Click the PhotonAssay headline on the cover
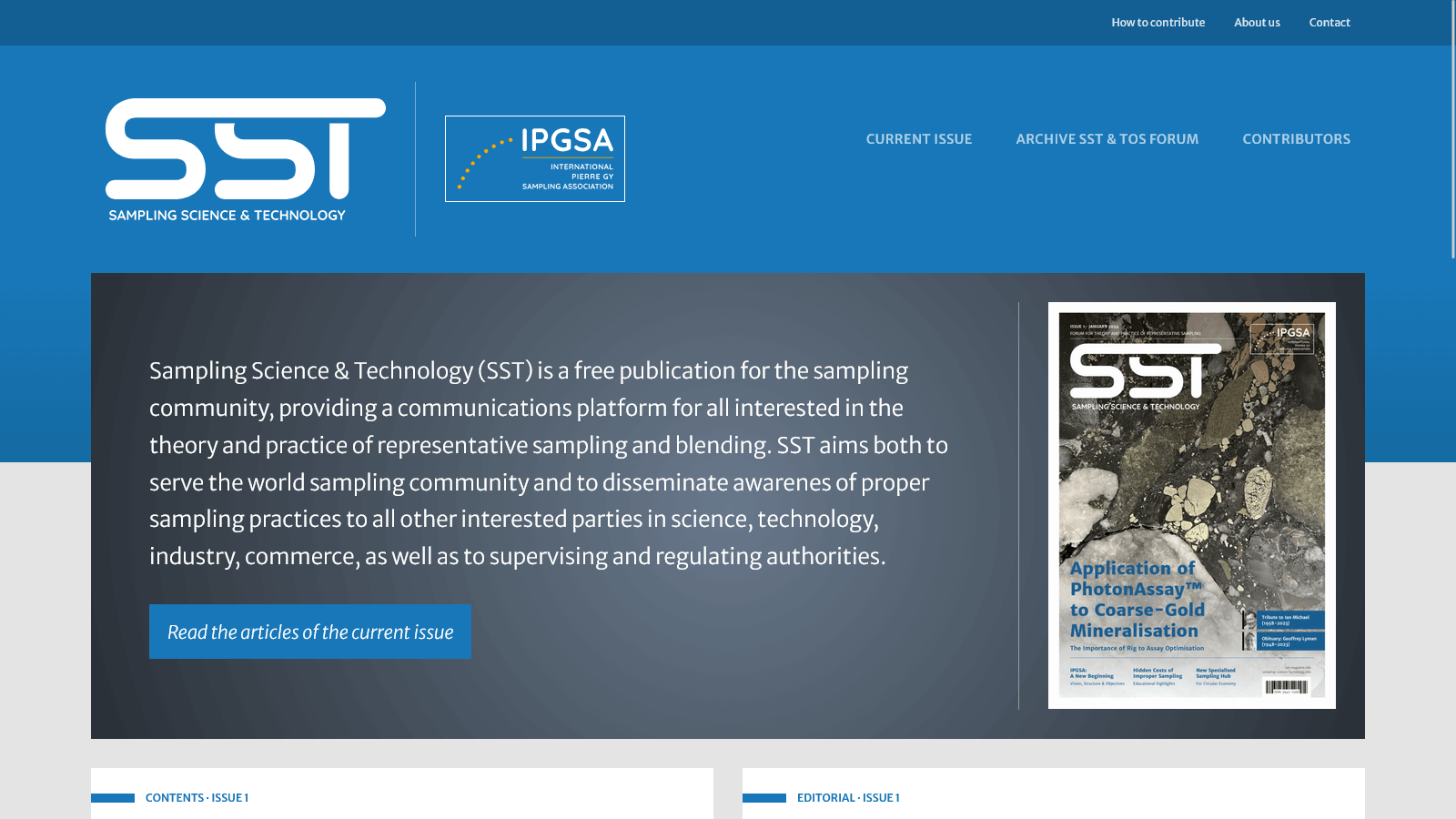The image size is (1456, 819). point(1137,600)
